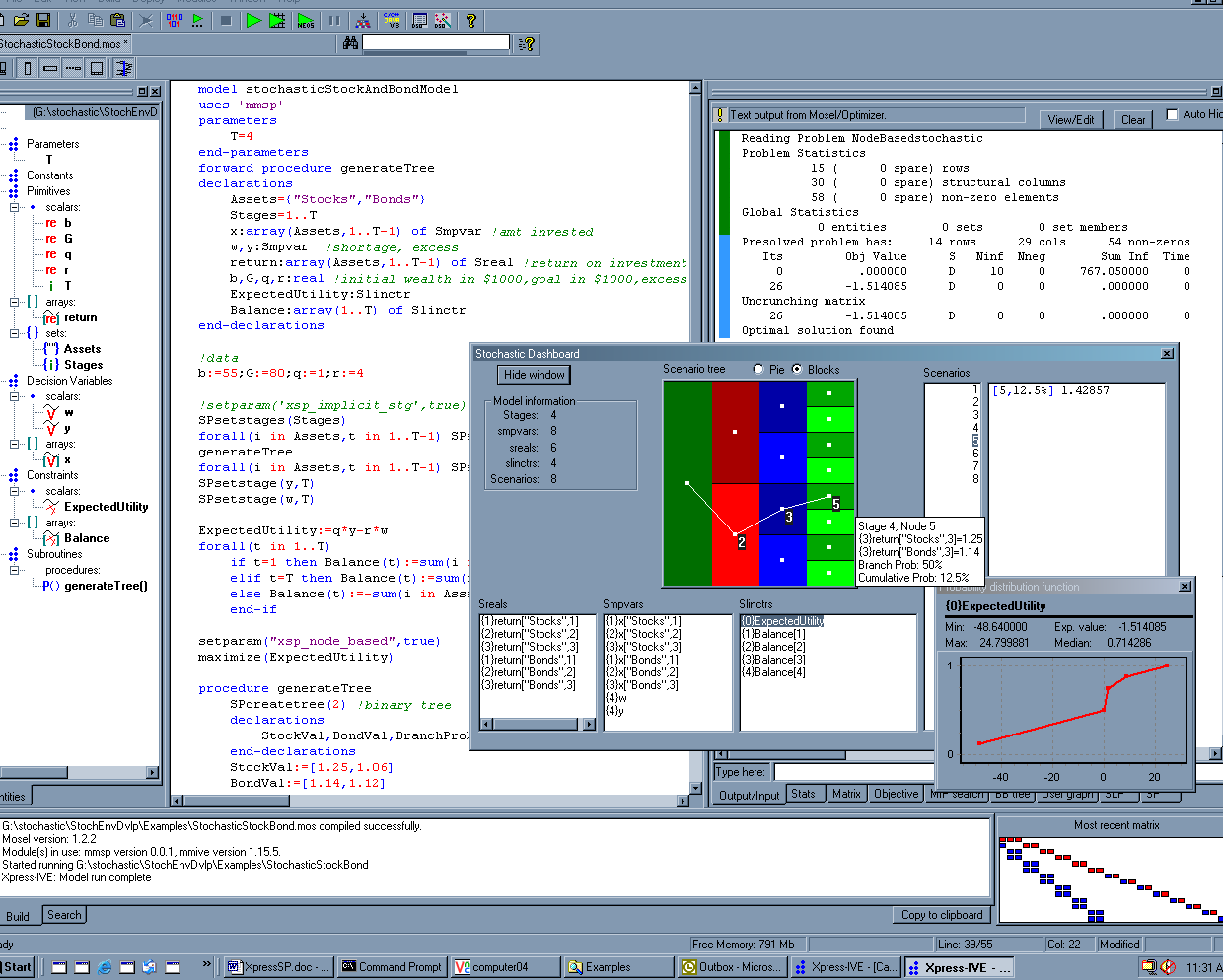Collapse the Subroutines procedures tree node
Viewport: 1223px width, 980px height.
(15, 570)
